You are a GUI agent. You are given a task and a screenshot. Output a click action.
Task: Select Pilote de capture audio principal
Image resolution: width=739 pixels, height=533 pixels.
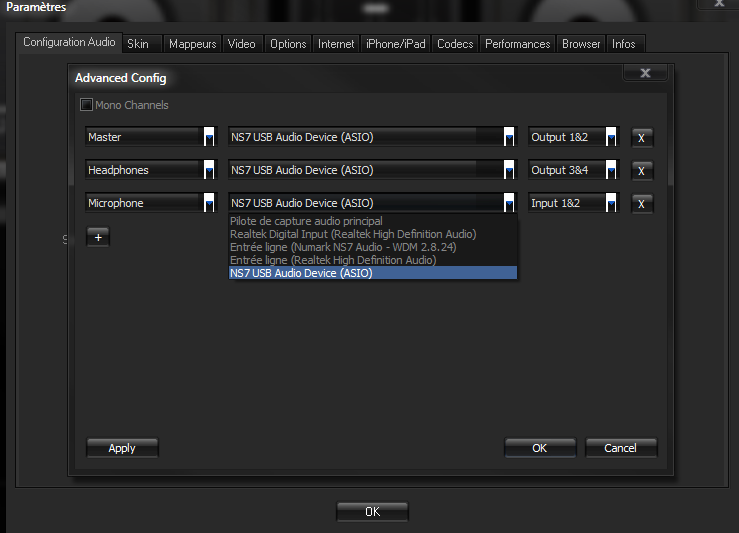(373, 221)
